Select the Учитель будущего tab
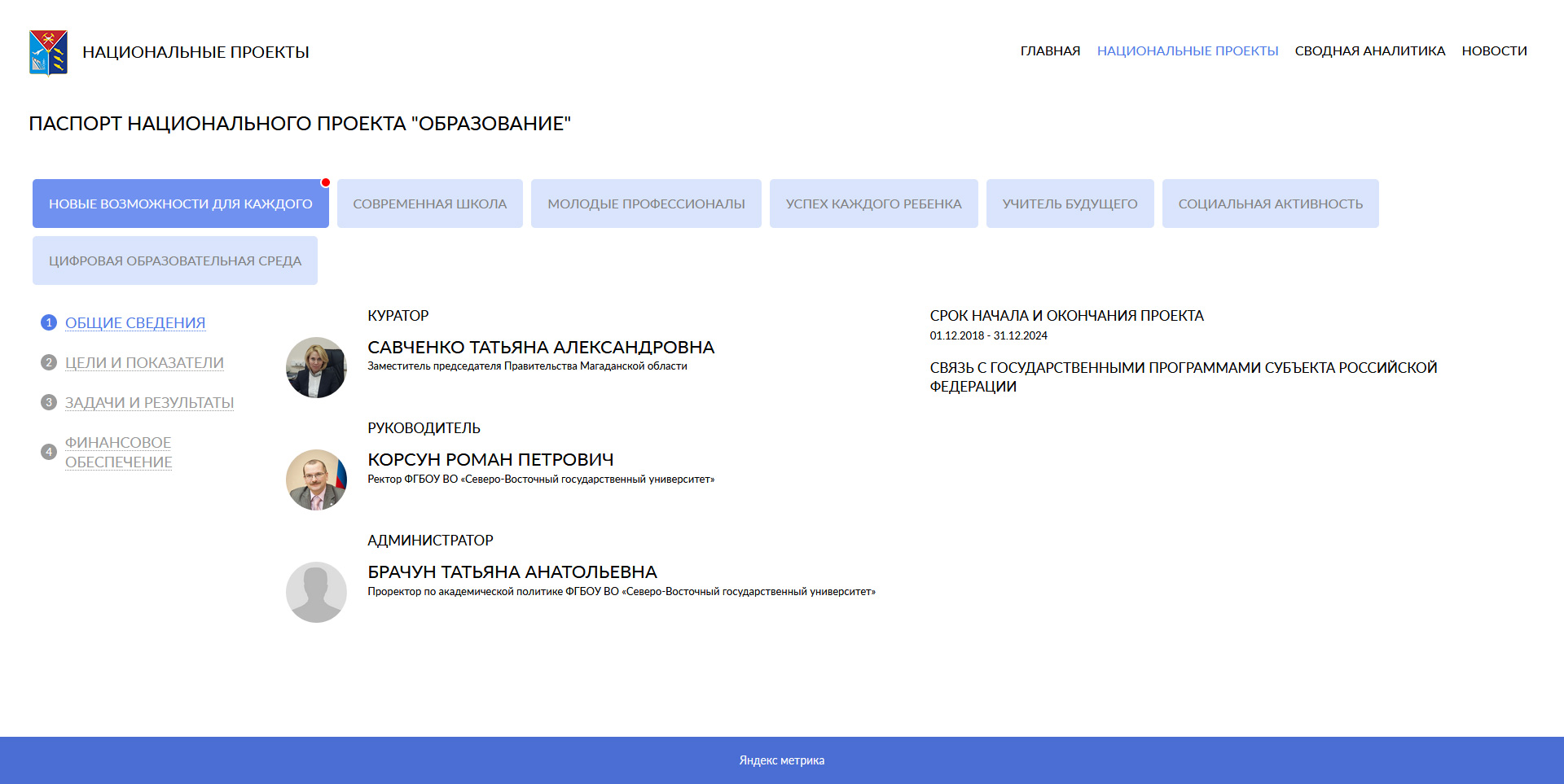1564x784 pixels. [x=1070, y=204]
